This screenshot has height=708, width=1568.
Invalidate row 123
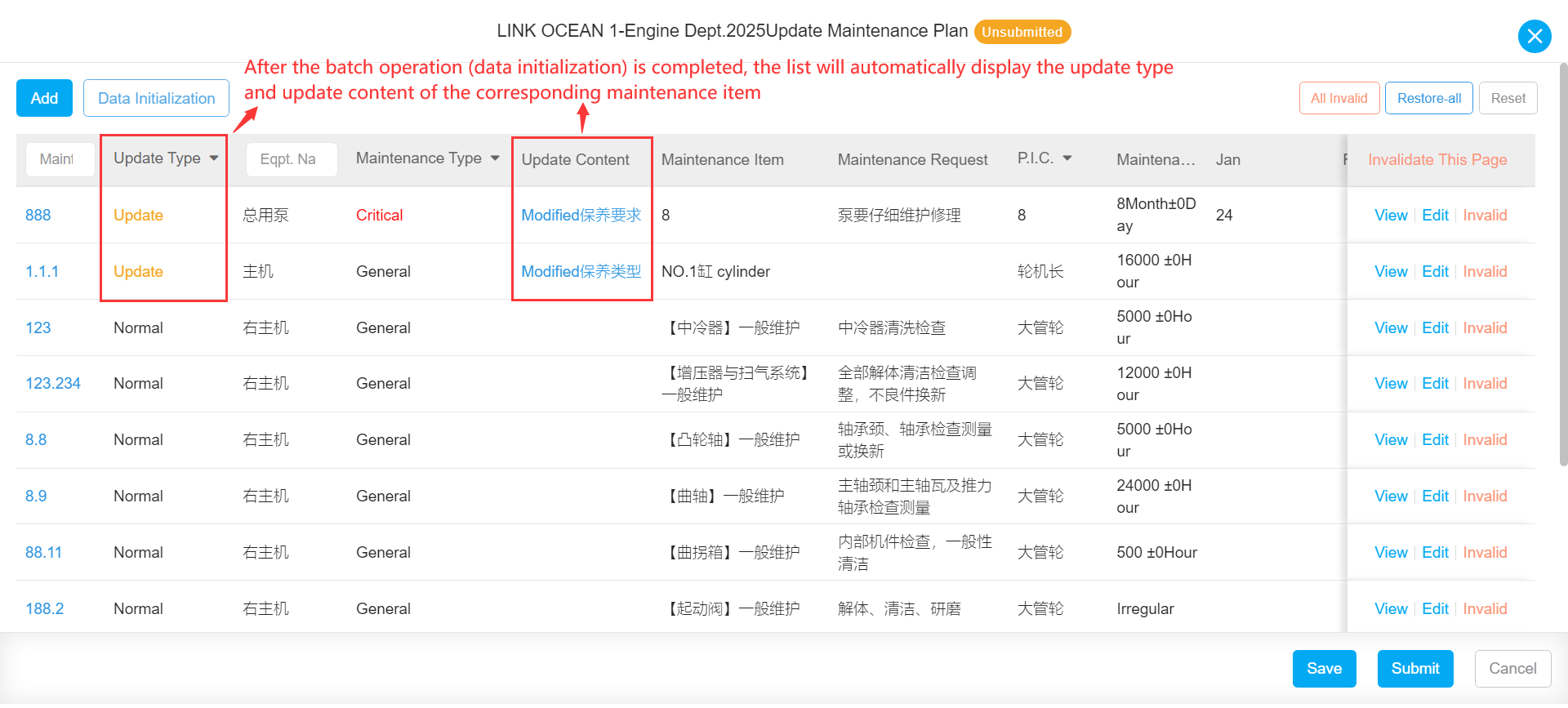point(1485,328)
